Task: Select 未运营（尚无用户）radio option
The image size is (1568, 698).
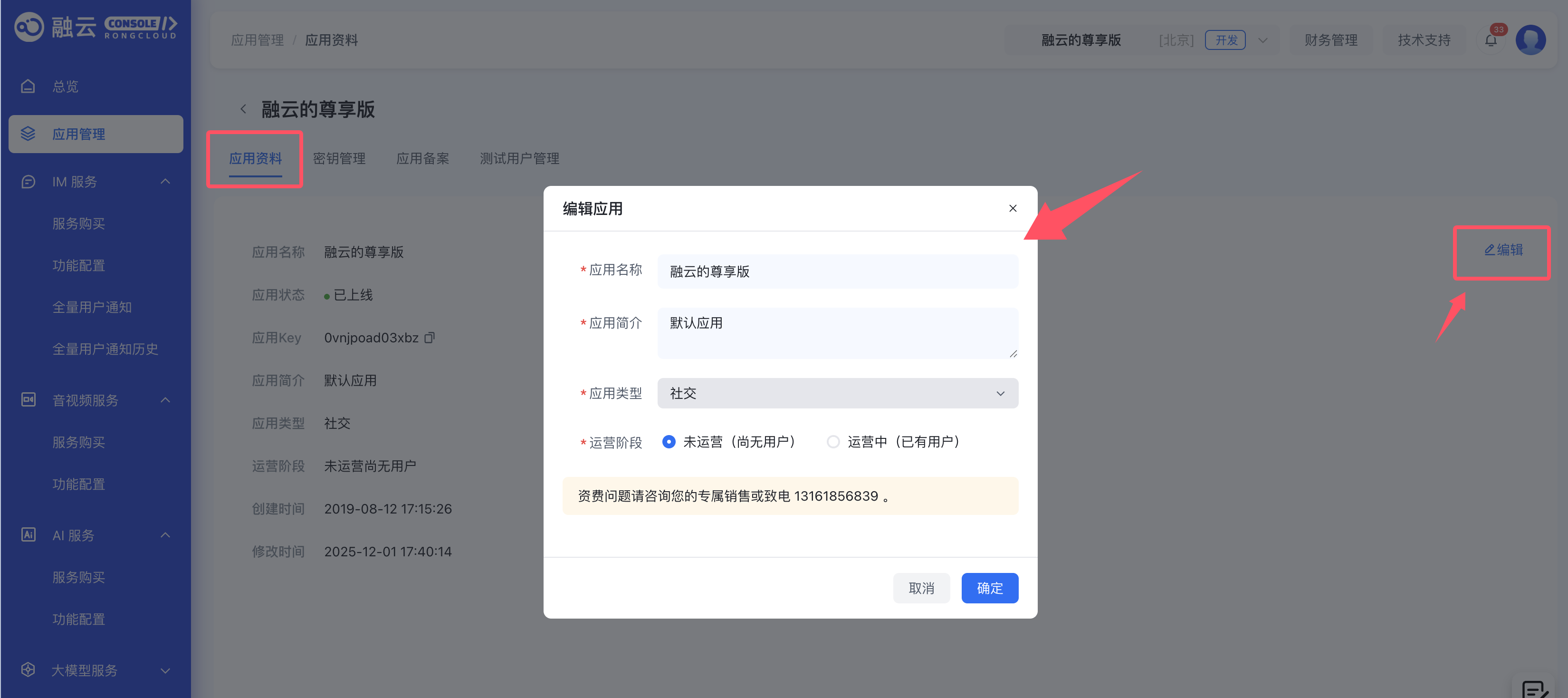Action: (669, 442)
